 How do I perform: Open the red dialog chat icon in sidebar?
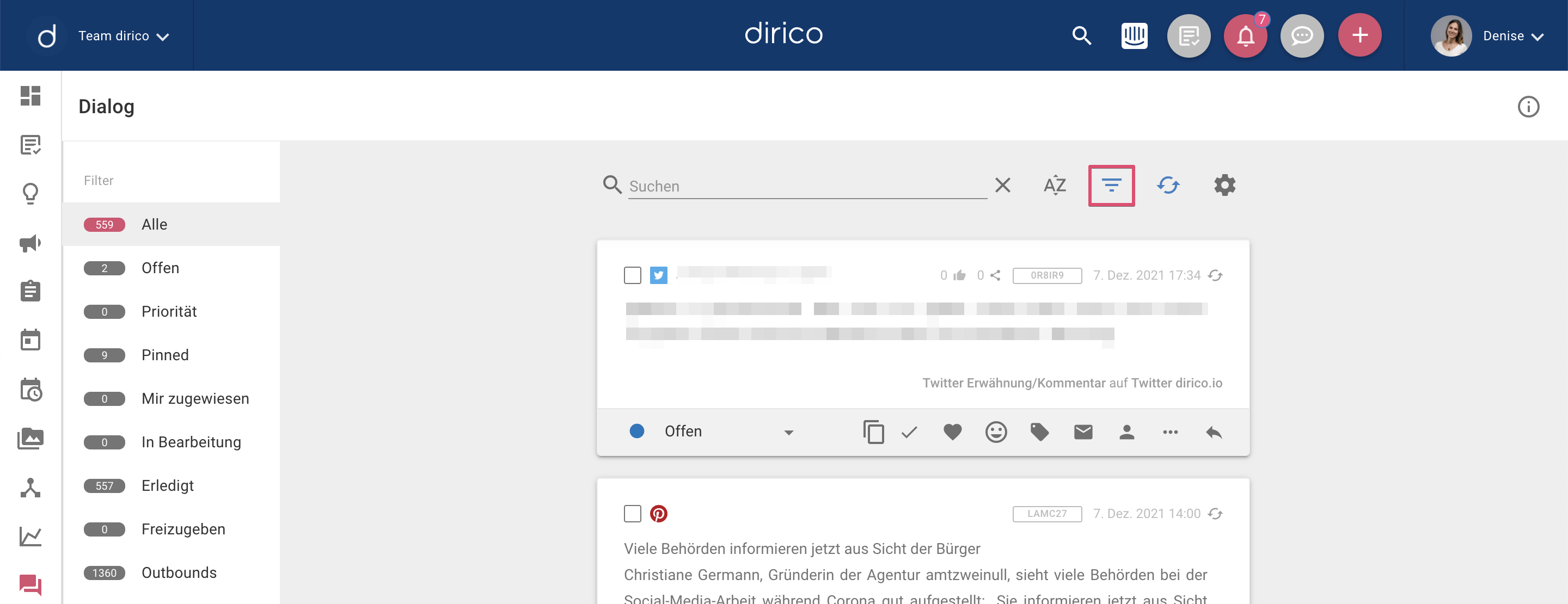pos(30,584)
